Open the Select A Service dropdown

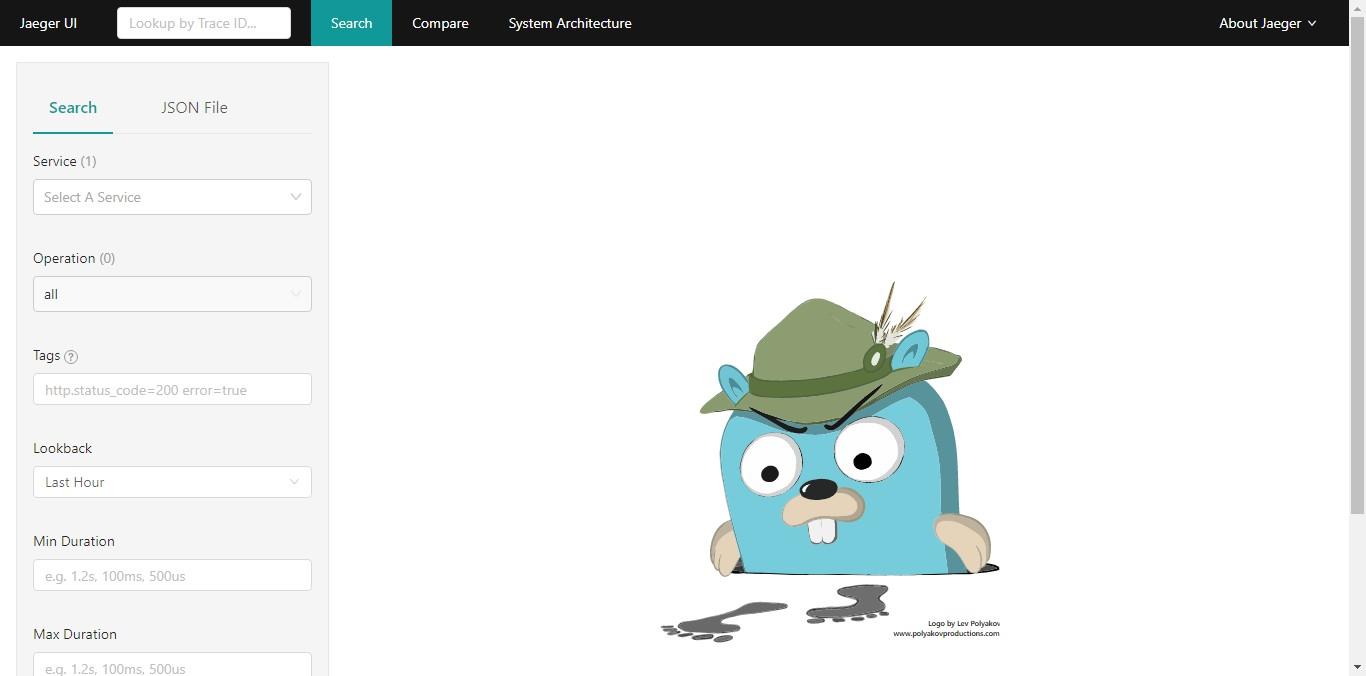172,197
